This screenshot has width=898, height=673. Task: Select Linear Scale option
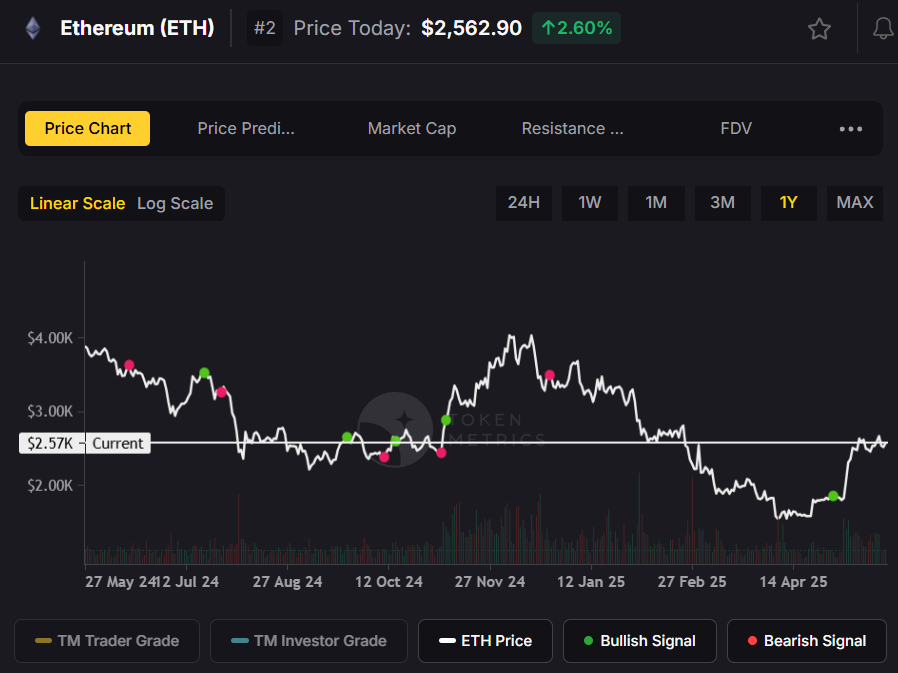(77, 203)
